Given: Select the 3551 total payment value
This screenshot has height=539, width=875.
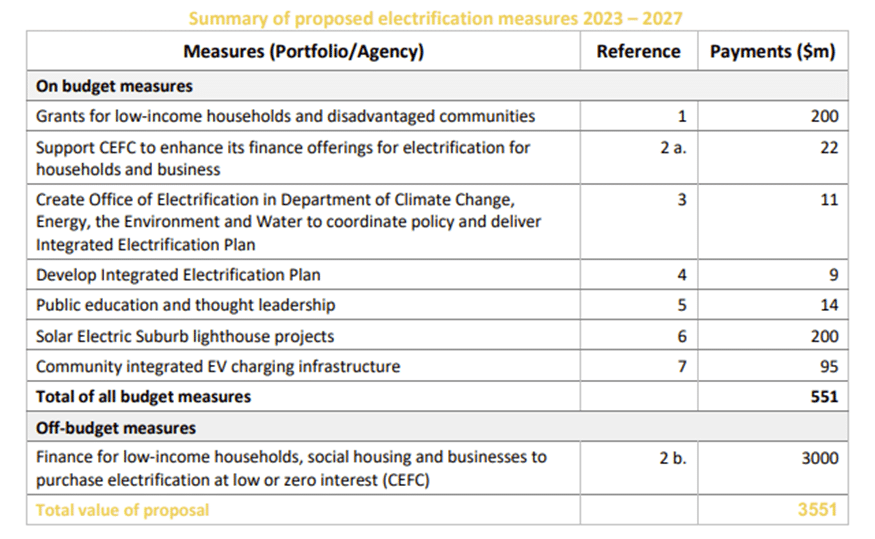Looking at the screenshot, I should pyautogui.click(x=819, y=510).
